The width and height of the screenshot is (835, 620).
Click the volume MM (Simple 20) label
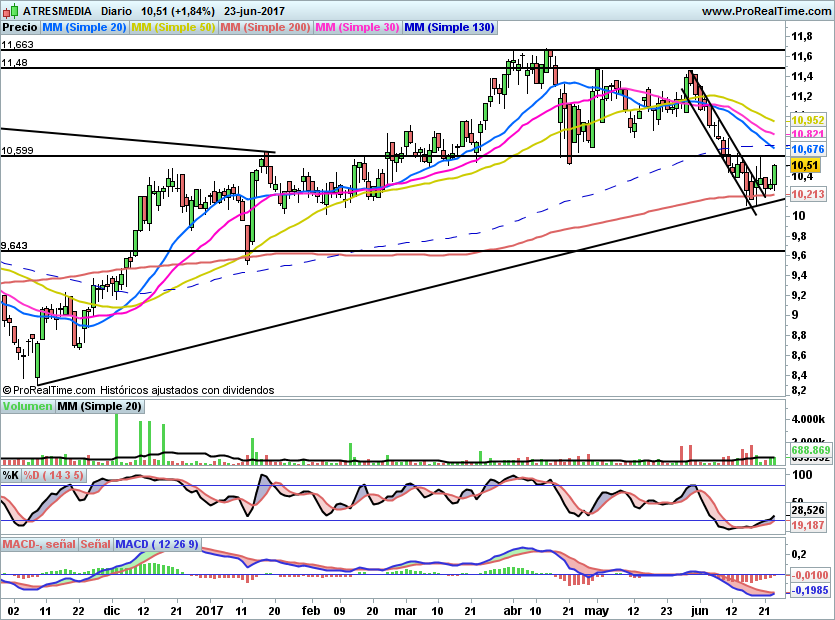(99, 406)
